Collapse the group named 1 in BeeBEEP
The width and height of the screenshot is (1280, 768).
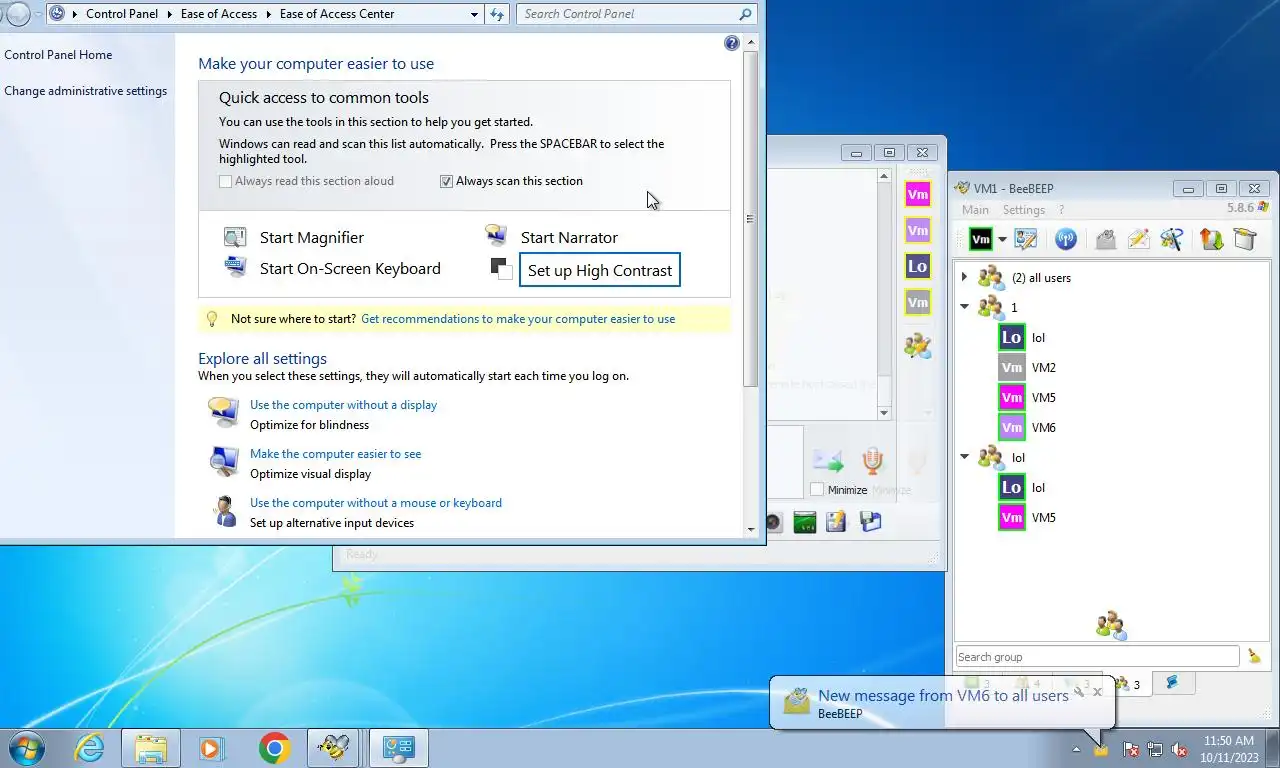tap(964, 307)
